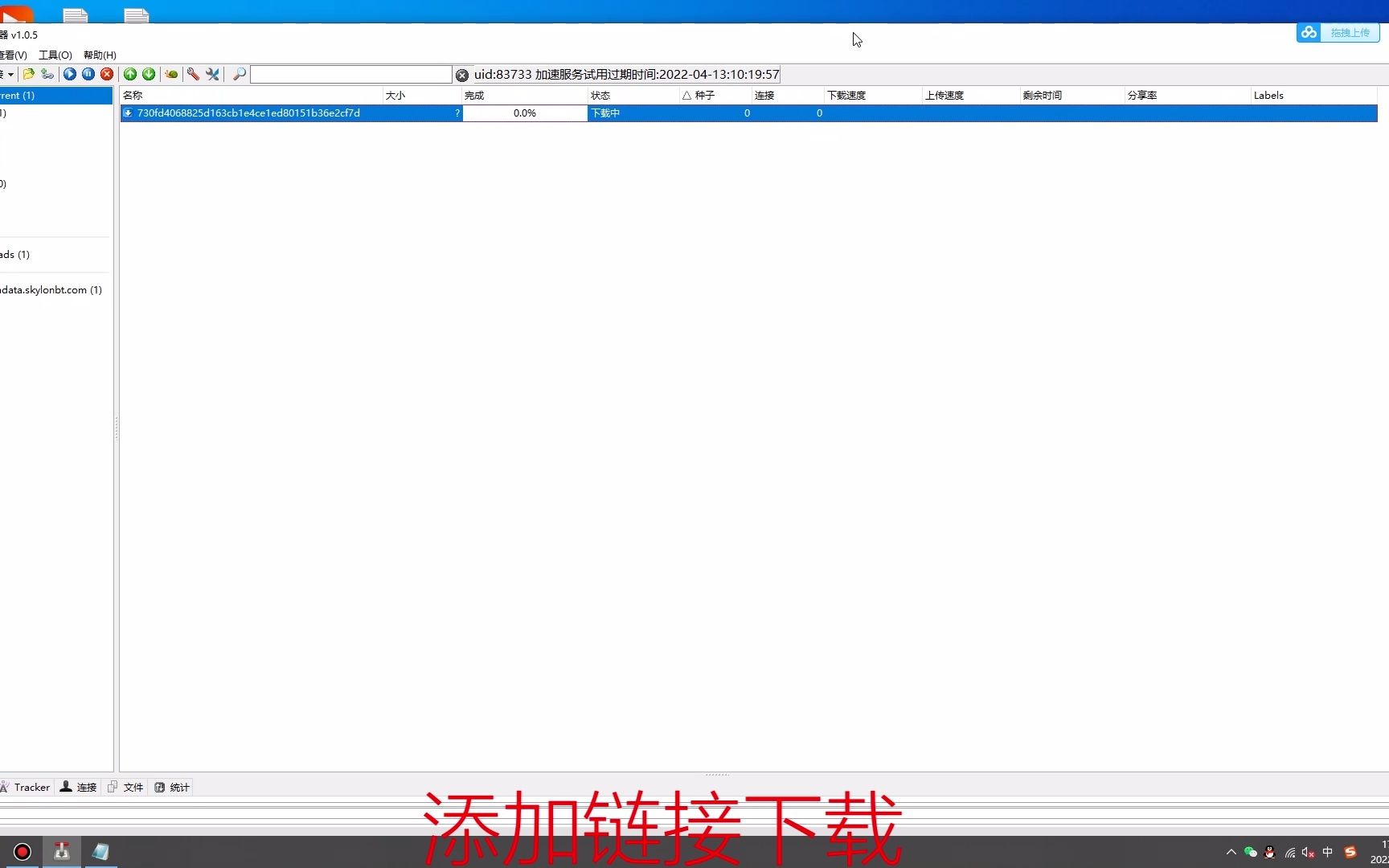Click the Wi-Fi network tray icon
Viewport: 1389px width, 868px height.
point(1289,852)
